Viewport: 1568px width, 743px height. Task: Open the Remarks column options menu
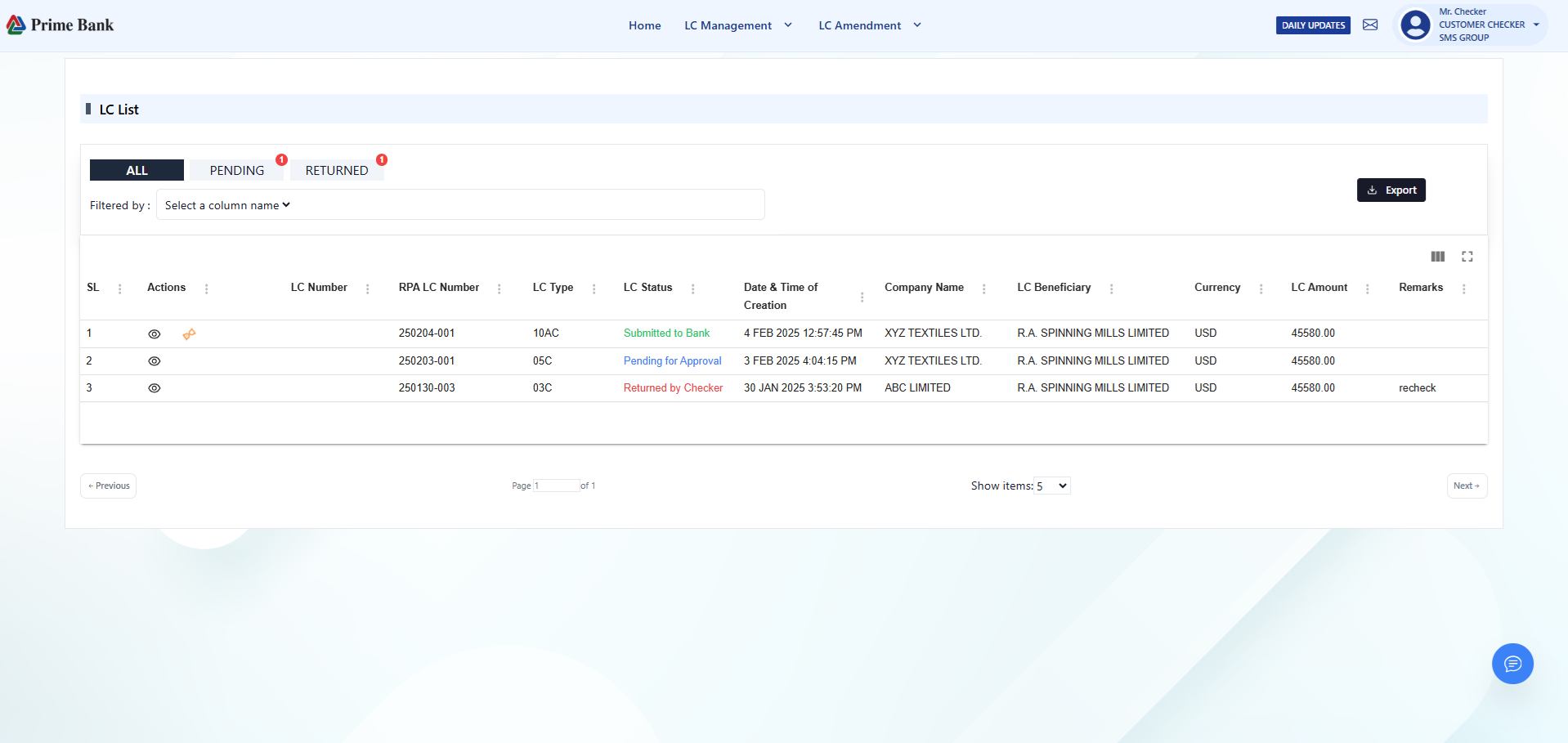click(x=1463, y=289)
